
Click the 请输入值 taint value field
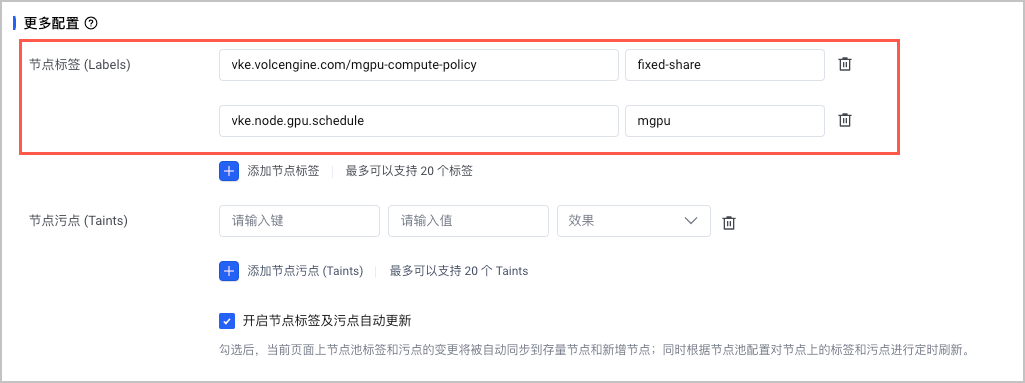click(468, 221)
